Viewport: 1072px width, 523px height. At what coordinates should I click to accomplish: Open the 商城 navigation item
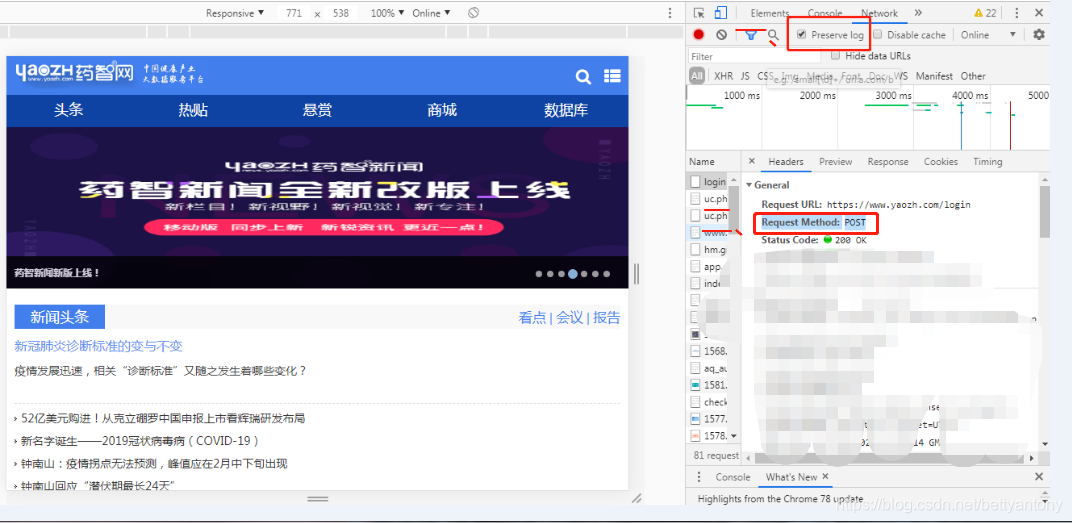pyautogui.click(x=442, y=110)
